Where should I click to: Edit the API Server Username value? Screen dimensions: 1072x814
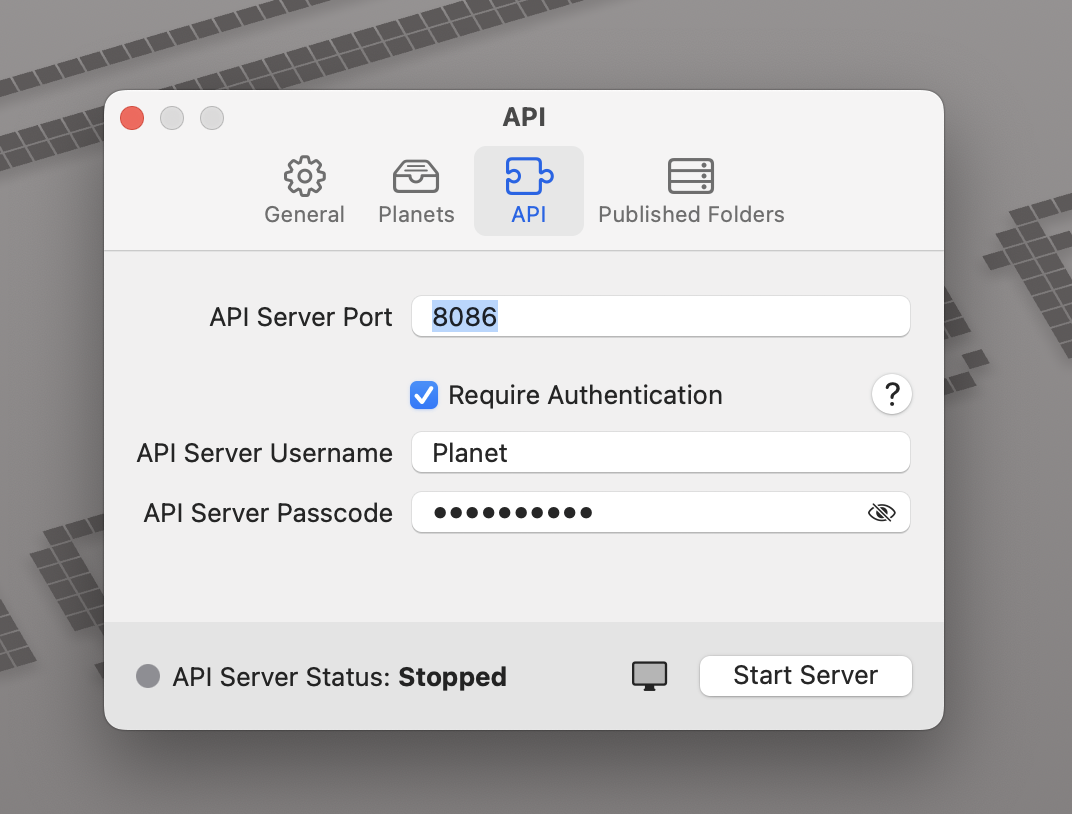coord(660,452)
